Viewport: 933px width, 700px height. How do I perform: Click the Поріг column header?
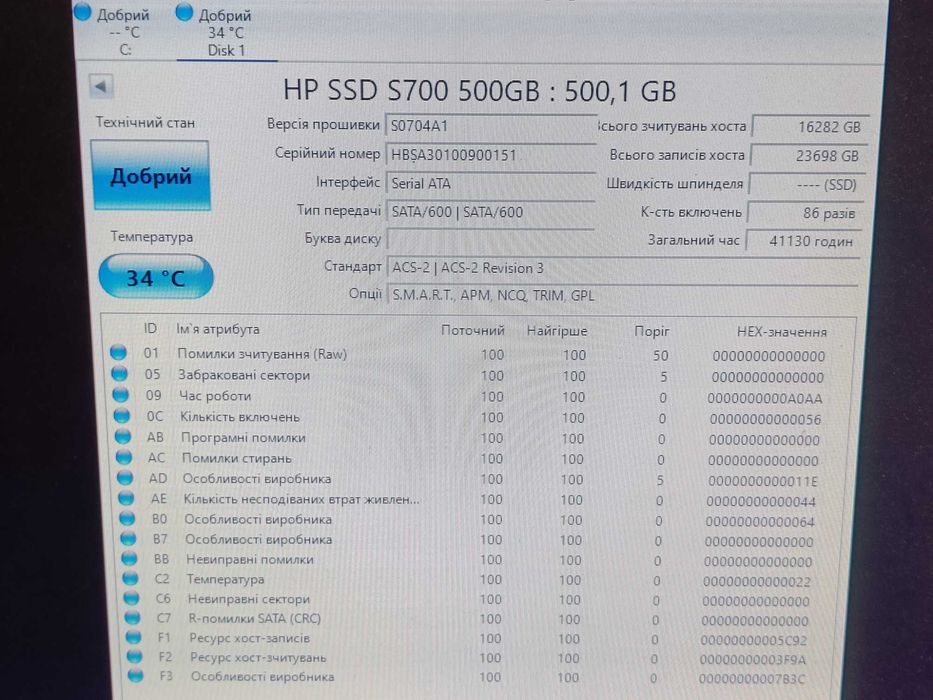pyautogui.click(x=652, y=331)
